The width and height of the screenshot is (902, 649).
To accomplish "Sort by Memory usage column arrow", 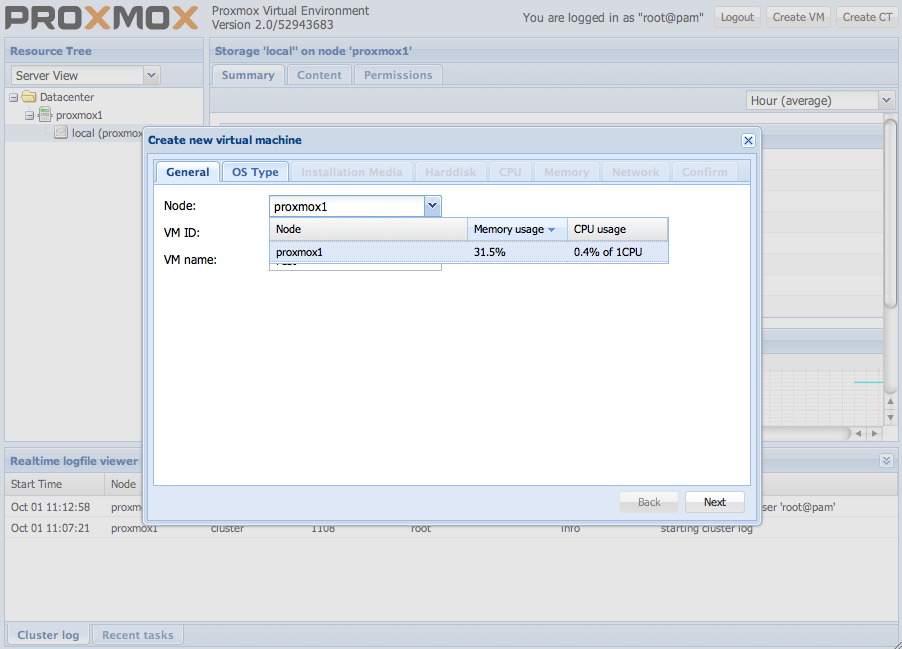I will (551, 230).
